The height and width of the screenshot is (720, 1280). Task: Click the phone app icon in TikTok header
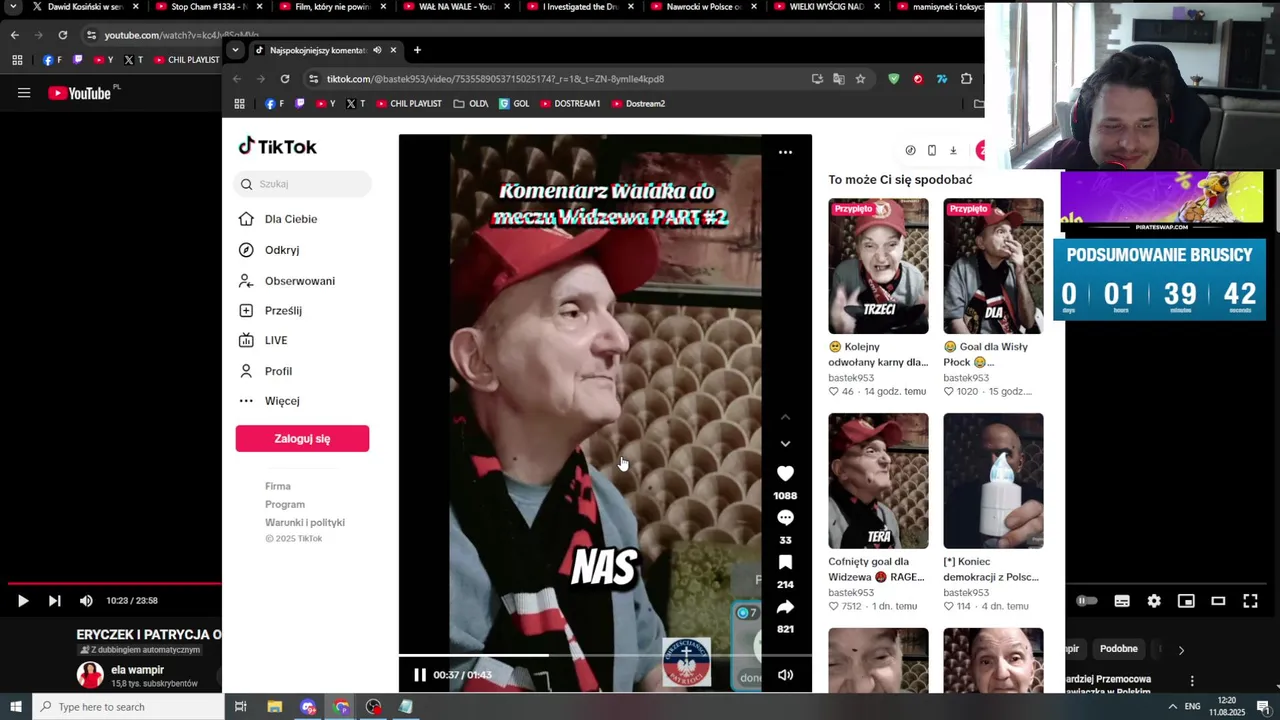coord(931,150)
